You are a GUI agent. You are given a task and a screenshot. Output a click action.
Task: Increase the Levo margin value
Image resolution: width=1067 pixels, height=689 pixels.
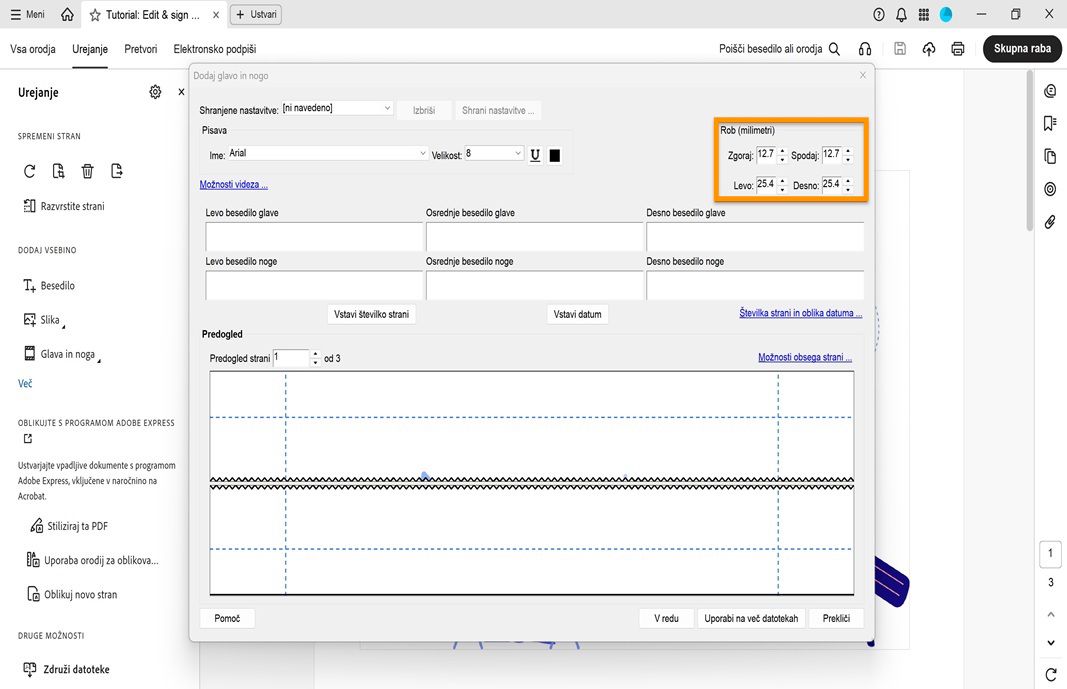(783, 181)
